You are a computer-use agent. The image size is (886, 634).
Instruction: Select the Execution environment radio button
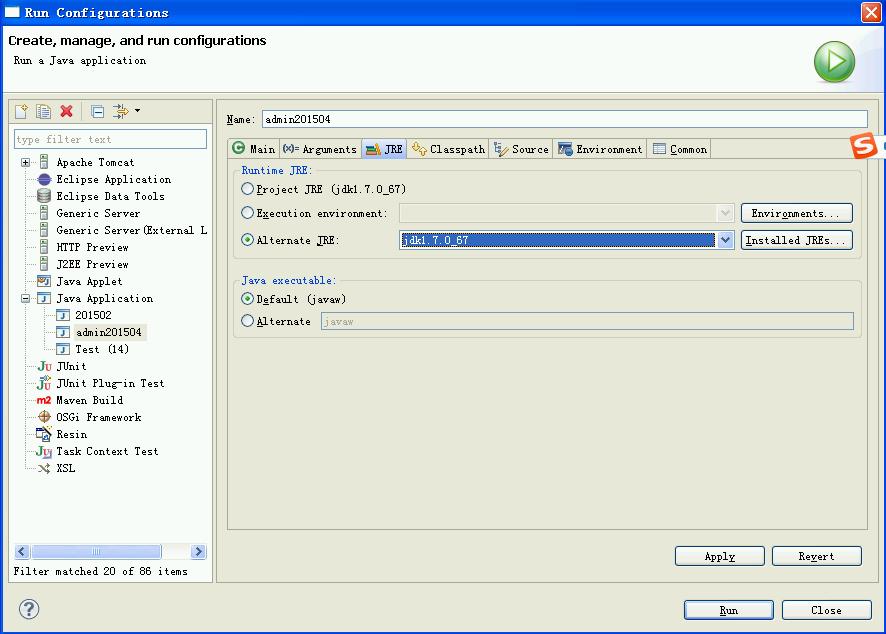pyautogui.click(x=247, y=213)
